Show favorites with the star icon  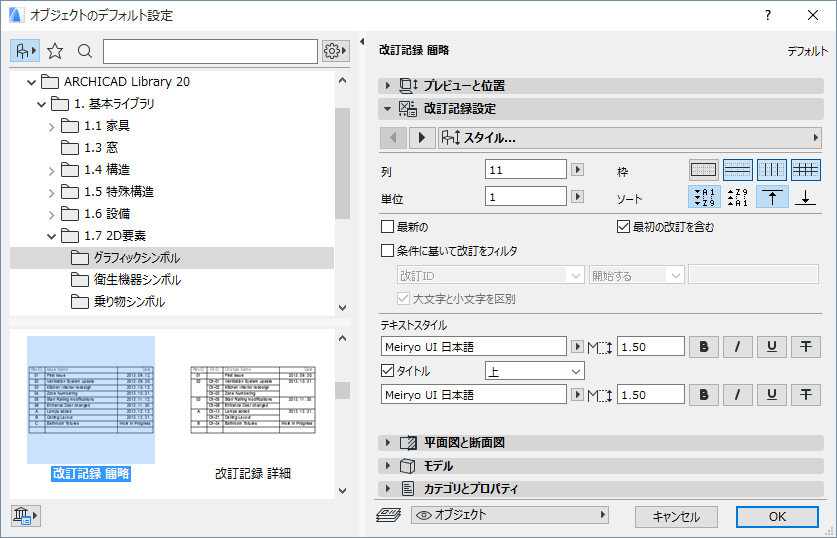point(55,51)
